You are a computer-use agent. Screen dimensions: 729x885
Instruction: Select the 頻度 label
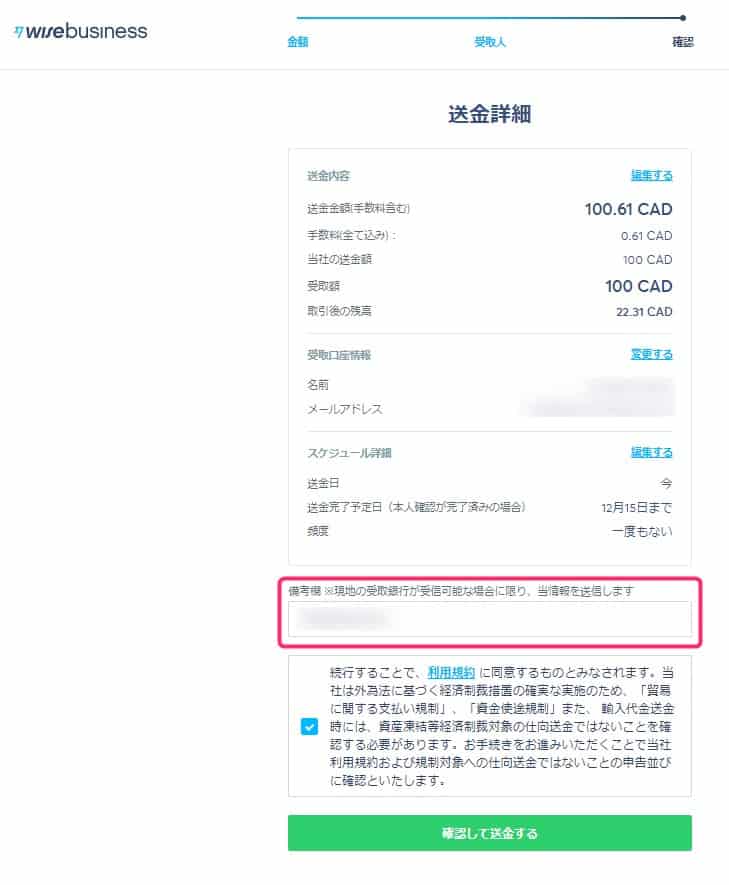318,531
